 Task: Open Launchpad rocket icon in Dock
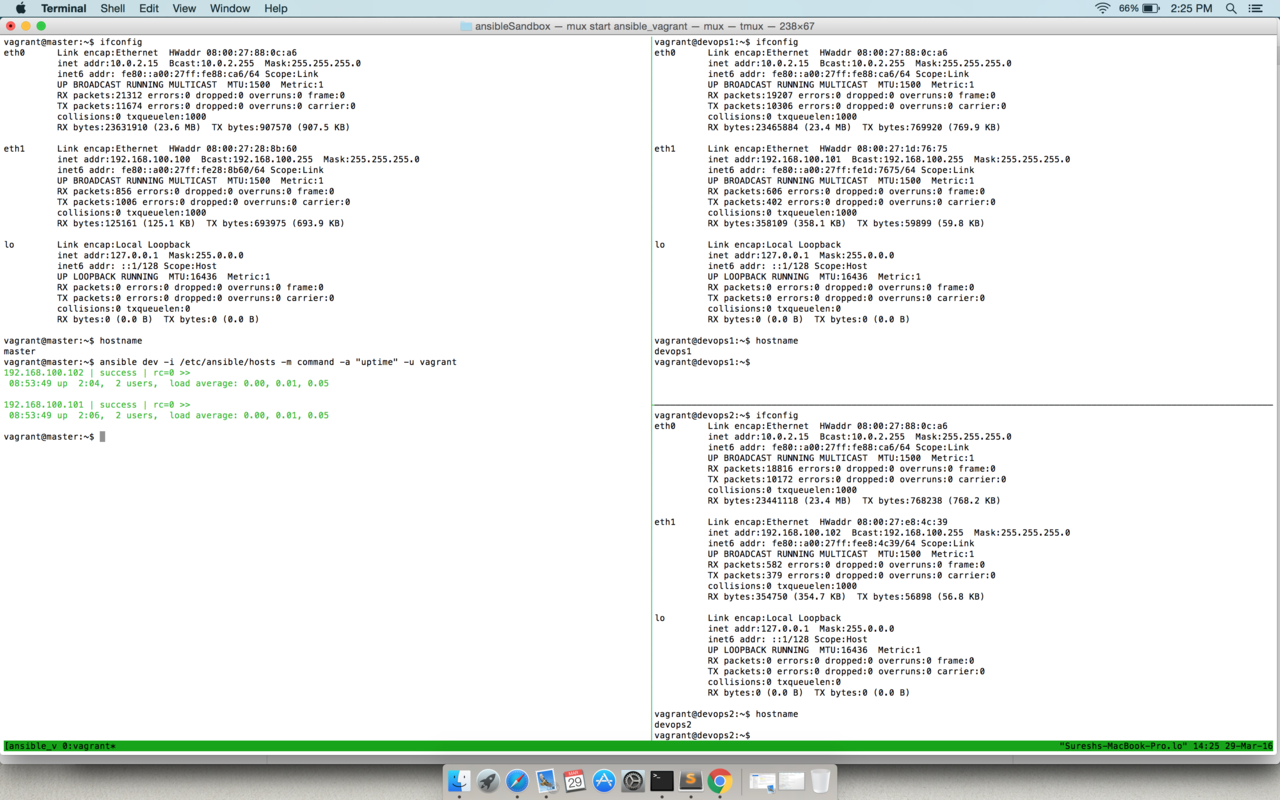pyautogui.click(x=488, y=780)
